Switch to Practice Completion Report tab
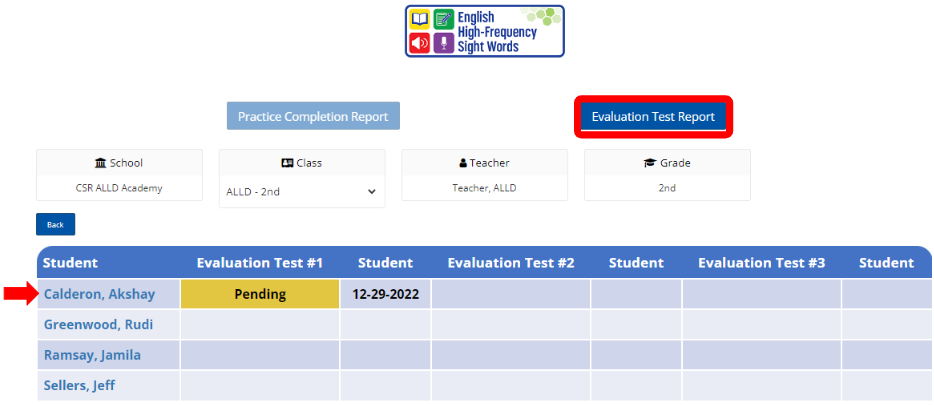 313,116
